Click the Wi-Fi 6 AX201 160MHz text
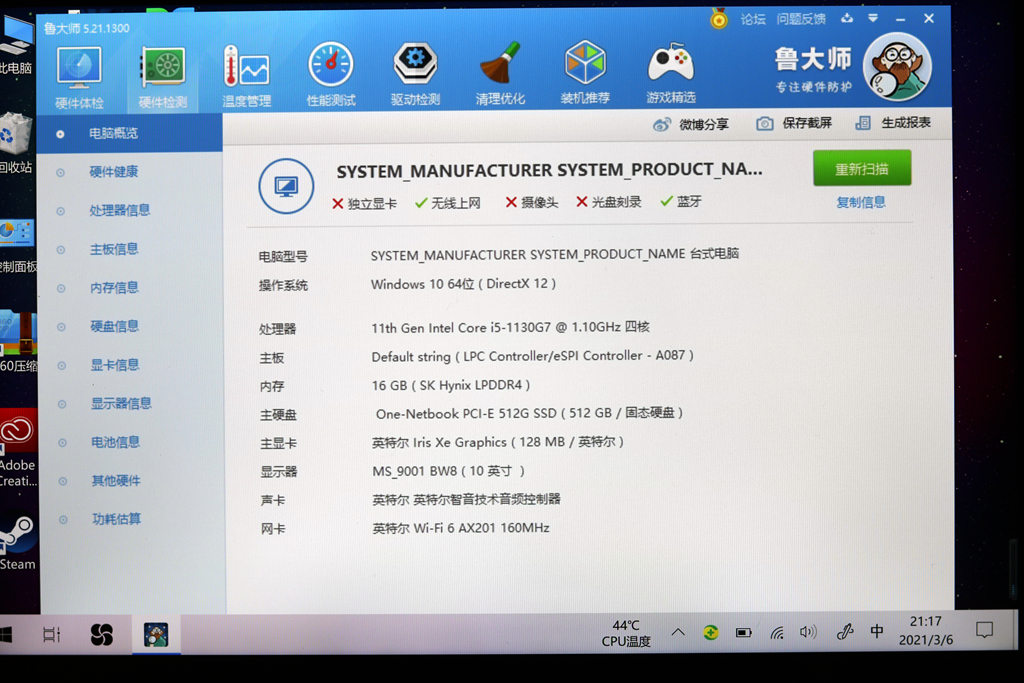Image resolution: width=1024 pixels, height=683 pixels. 460,528
